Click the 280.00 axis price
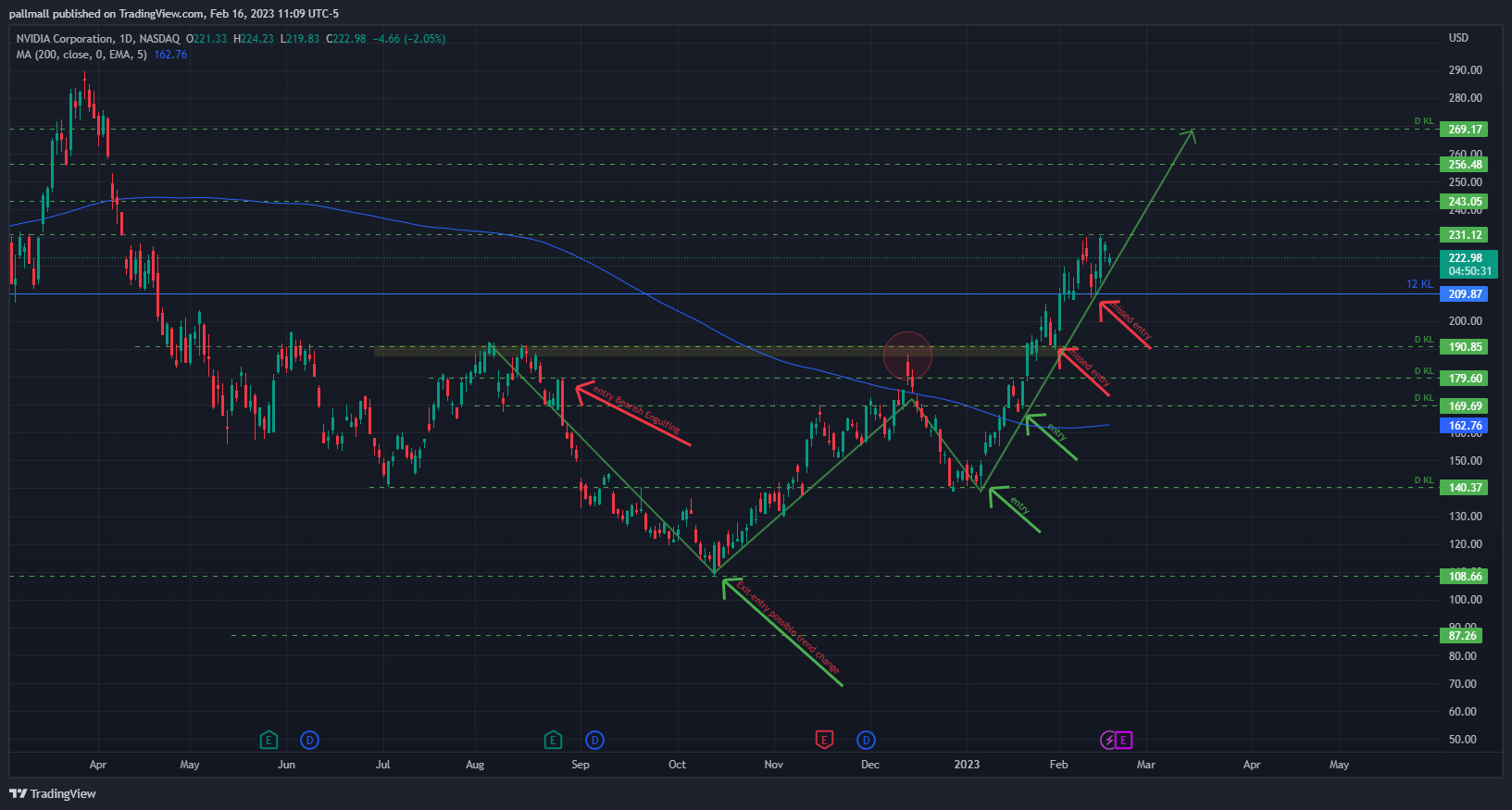This screenshot has width=1512, height=810. (x=1466, y=98)
